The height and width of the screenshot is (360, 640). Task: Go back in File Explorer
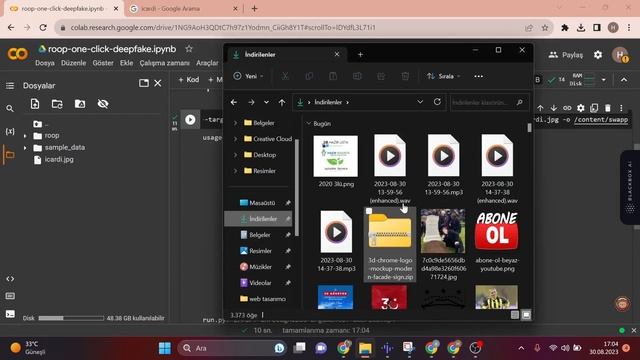point(234,102)
